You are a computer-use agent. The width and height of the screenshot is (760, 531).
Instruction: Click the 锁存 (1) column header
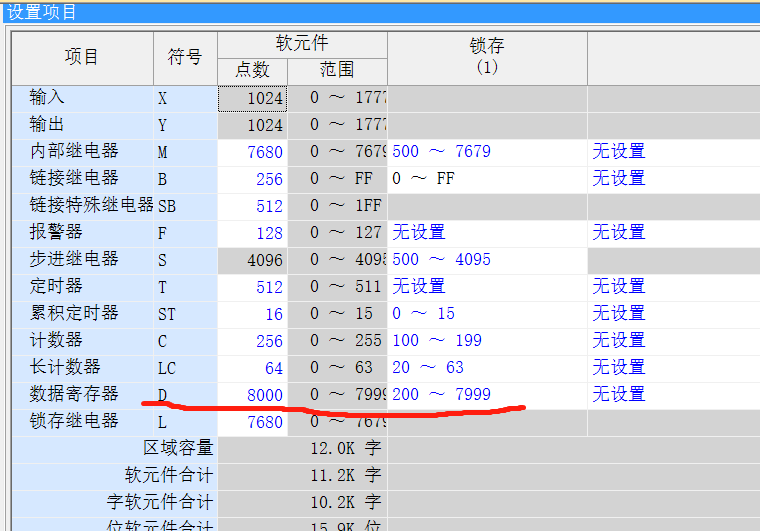tap(486, 57)
